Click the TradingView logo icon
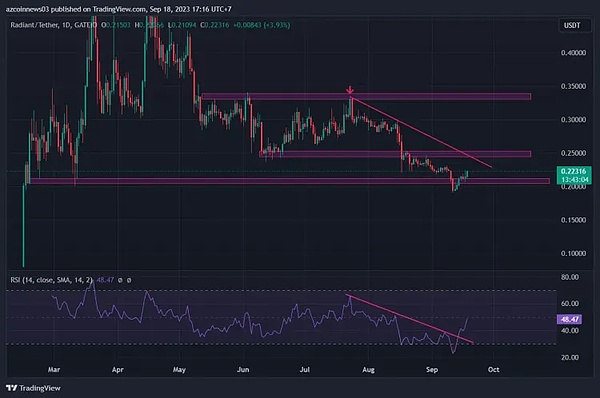Viewport: 600px width, 398px height. [11, 388]
